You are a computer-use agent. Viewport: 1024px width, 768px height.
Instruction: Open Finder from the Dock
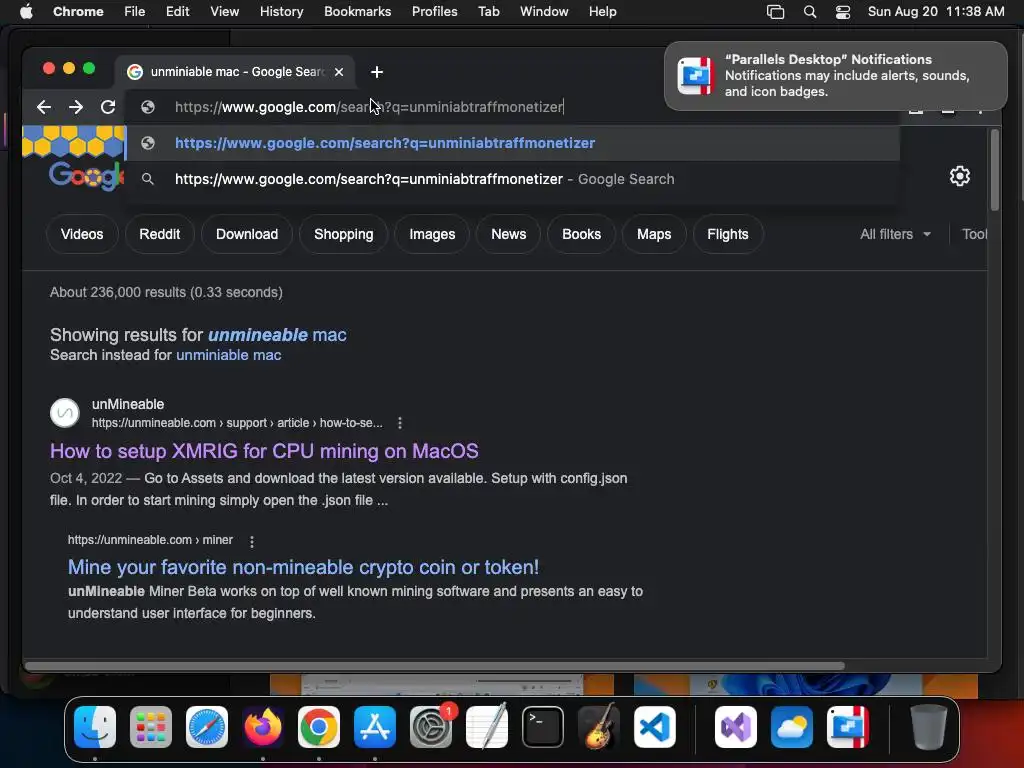(95, 727)
